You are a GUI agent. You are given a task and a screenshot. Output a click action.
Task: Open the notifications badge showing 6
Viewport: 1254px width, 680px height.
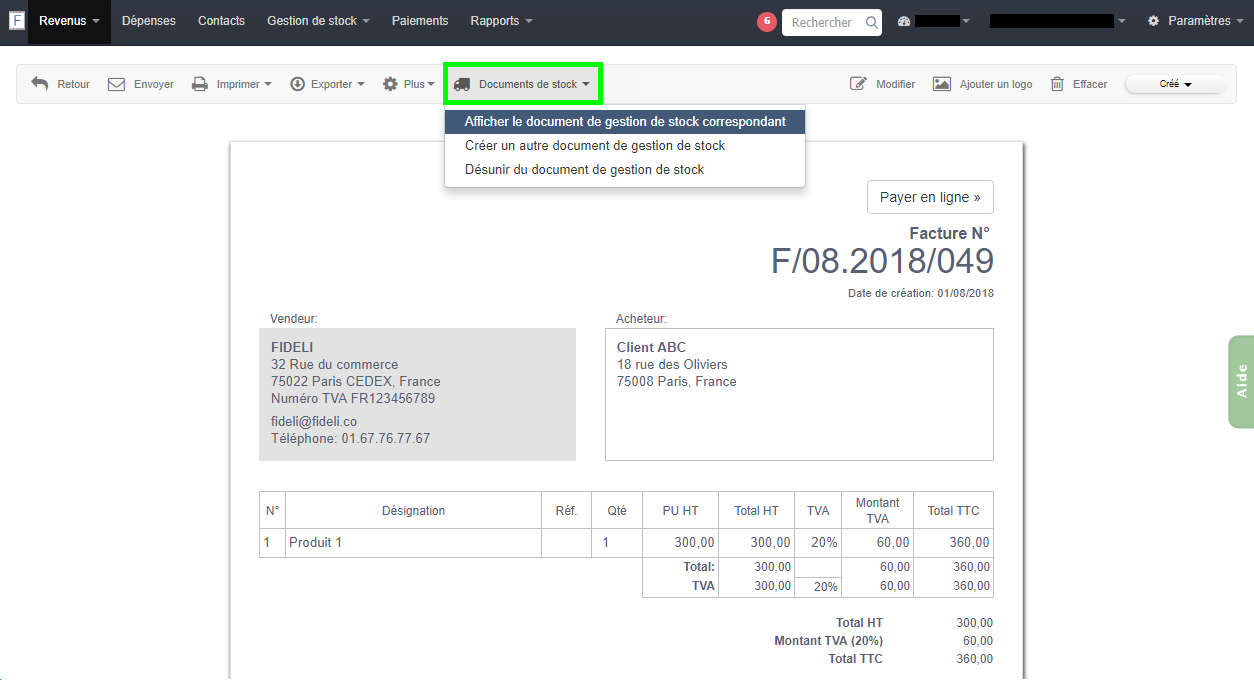[766, 20]
